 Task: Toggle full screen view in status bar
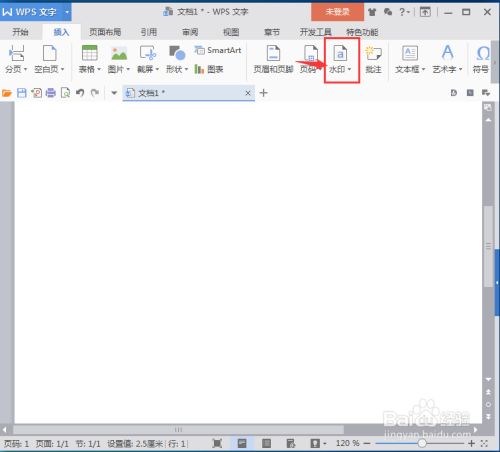[x=217, y=443]
